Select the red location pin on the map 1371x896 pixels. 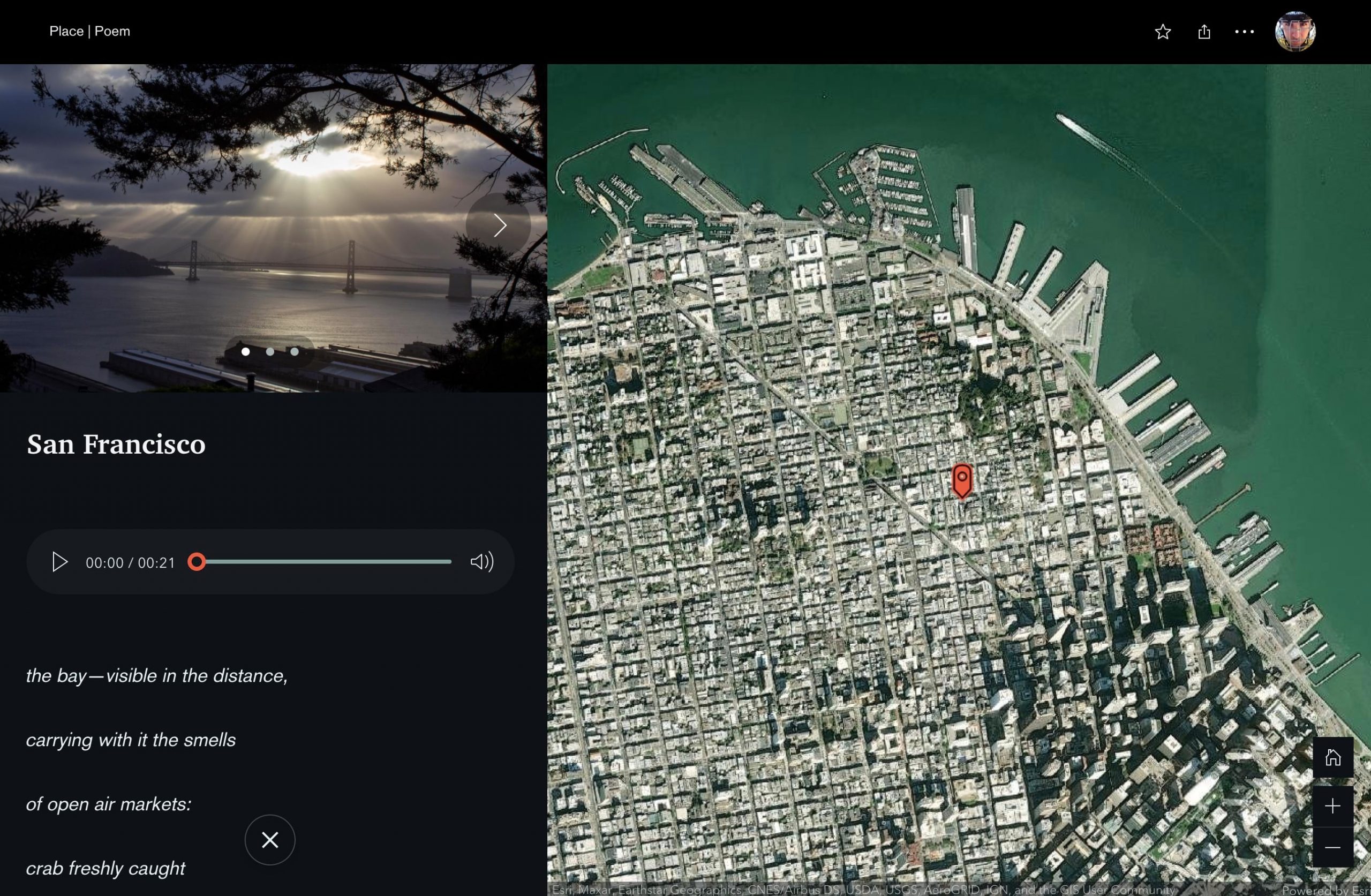pos(962,481)
